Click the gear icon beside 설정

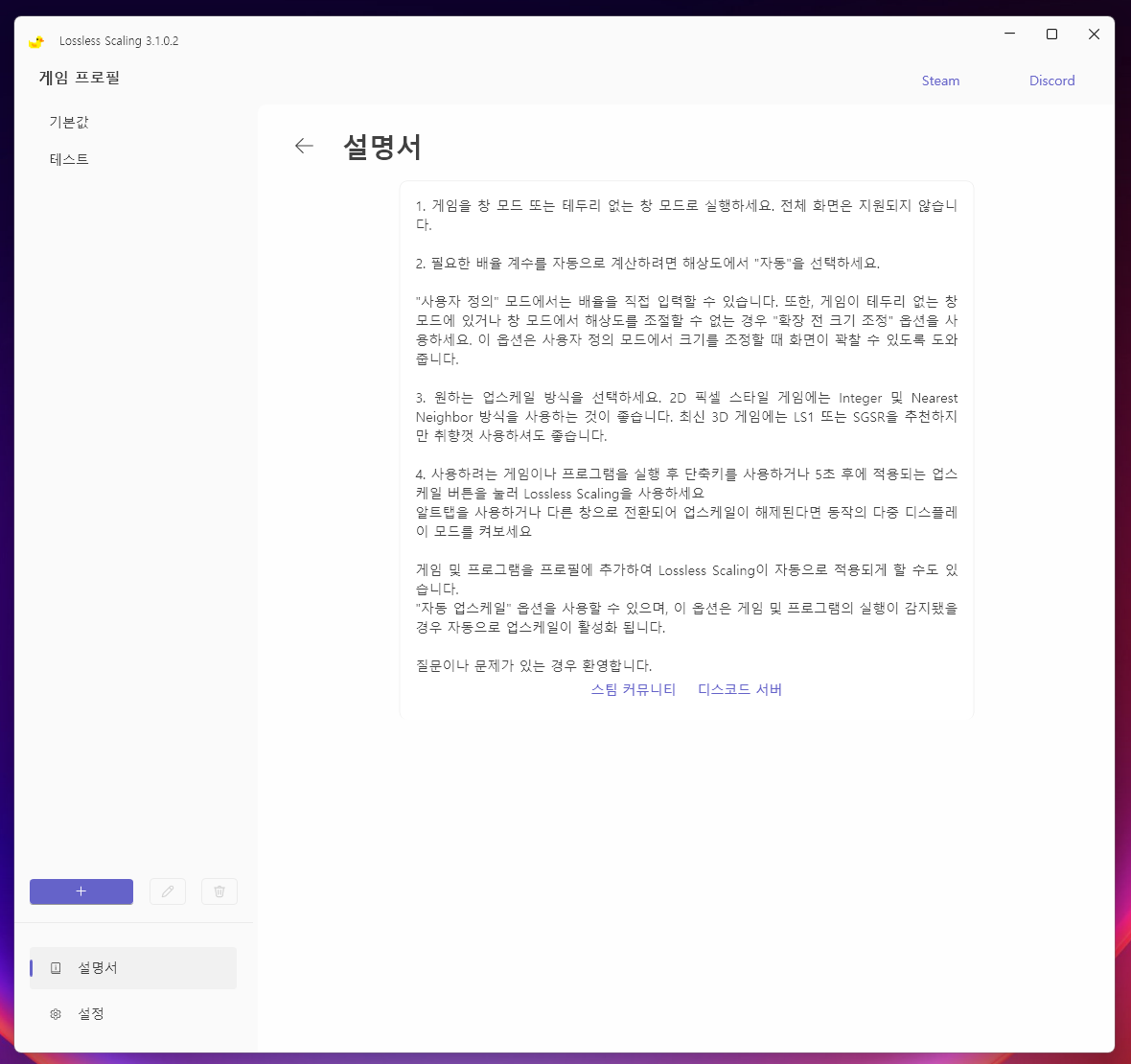[x=56, y=1014]
